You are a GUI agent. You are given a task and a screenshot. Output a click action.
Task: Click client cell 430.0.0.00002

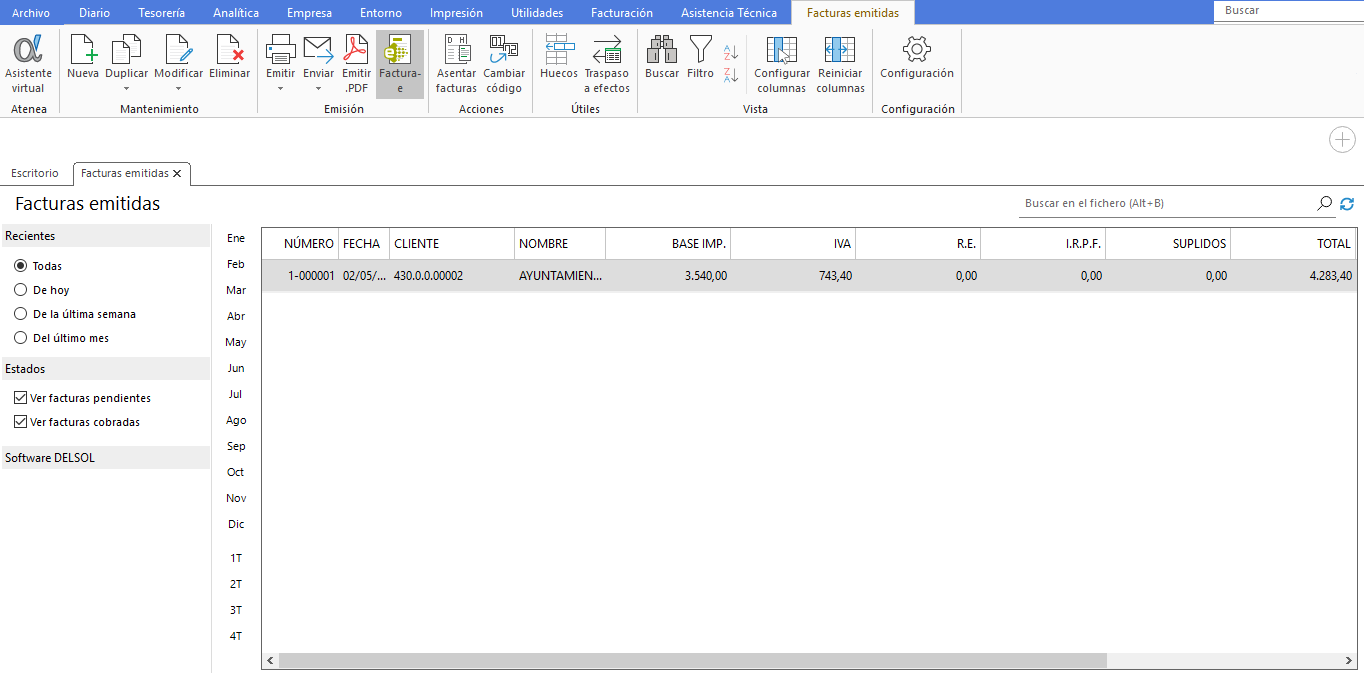pos(452,276)
